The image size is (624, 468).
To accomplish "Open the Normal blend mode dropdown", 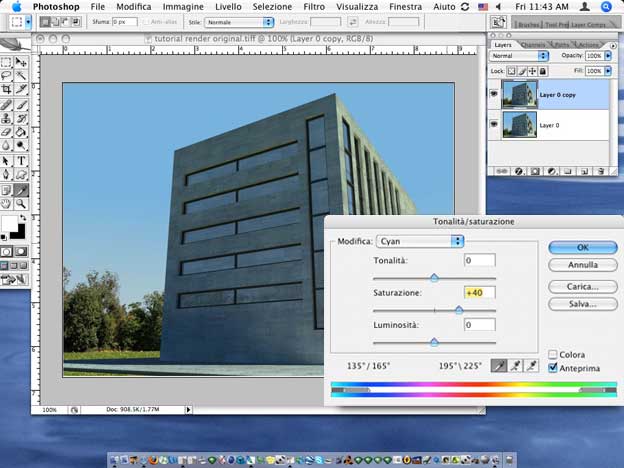I will point(520,57).
